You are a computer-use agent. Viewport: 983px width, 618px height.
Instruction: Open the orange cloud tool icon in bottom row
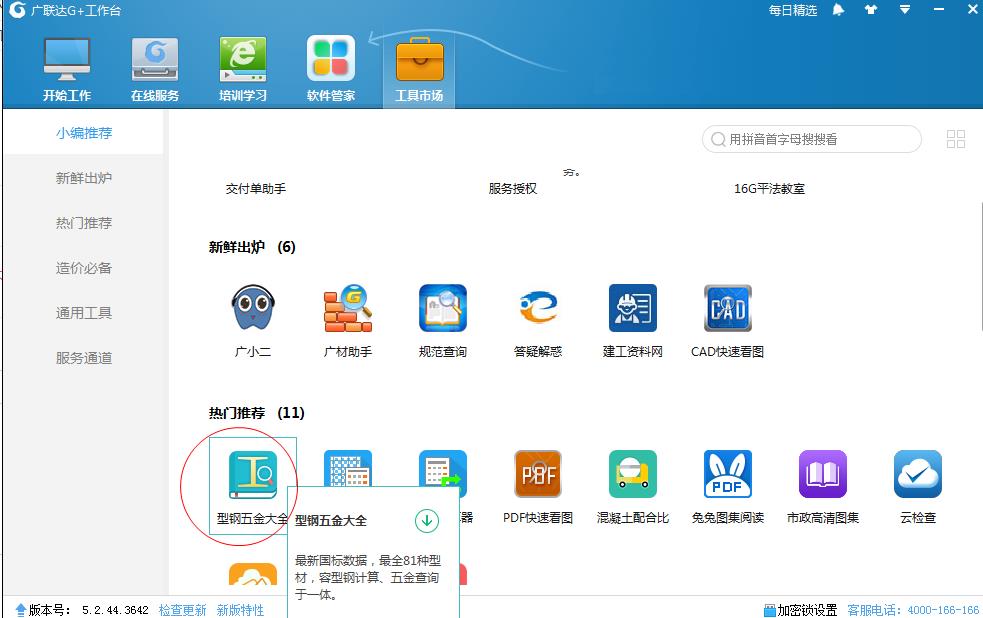(253, 573)
